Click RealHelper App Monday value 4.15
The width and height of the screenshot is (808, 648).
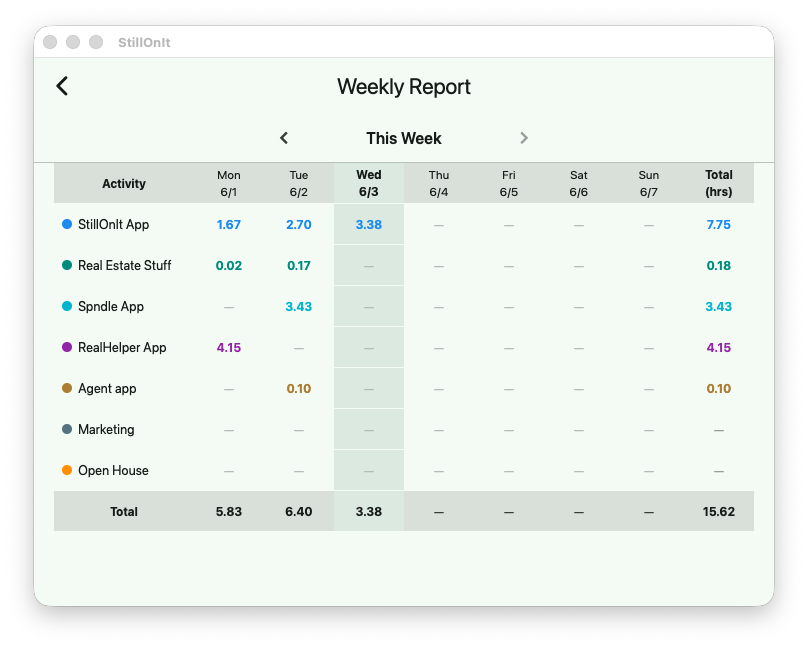click(x=229, y=348)
